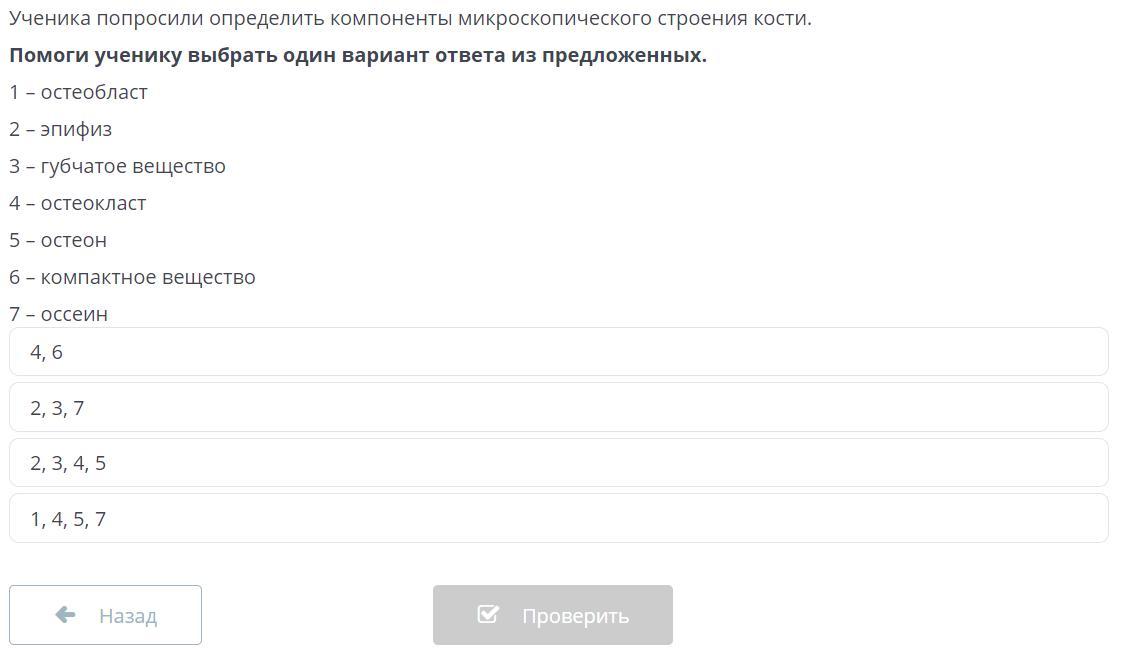Click the list line "4 – остеокласт"
This screenshot has width=1128, height=648.
click(78, 203)
